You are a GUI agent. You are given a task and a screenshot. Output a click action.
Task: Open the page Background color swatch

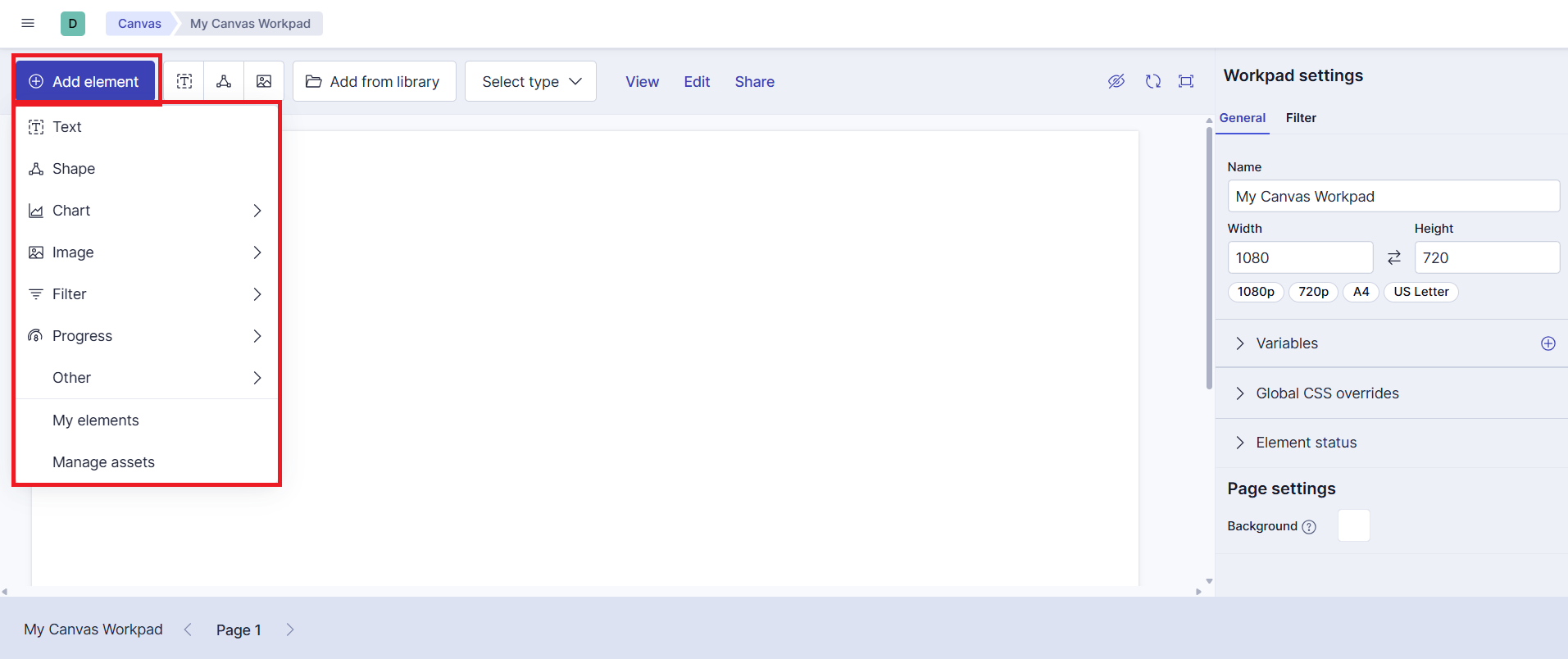[x=1354, y=525]
